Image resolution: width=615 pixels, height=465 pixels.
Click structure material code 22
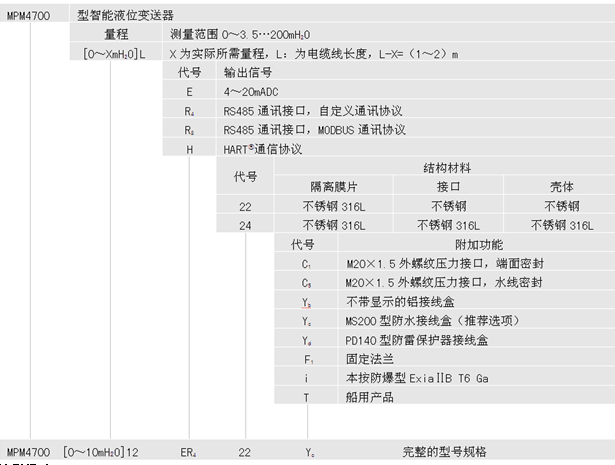click(x=245, y=206)
